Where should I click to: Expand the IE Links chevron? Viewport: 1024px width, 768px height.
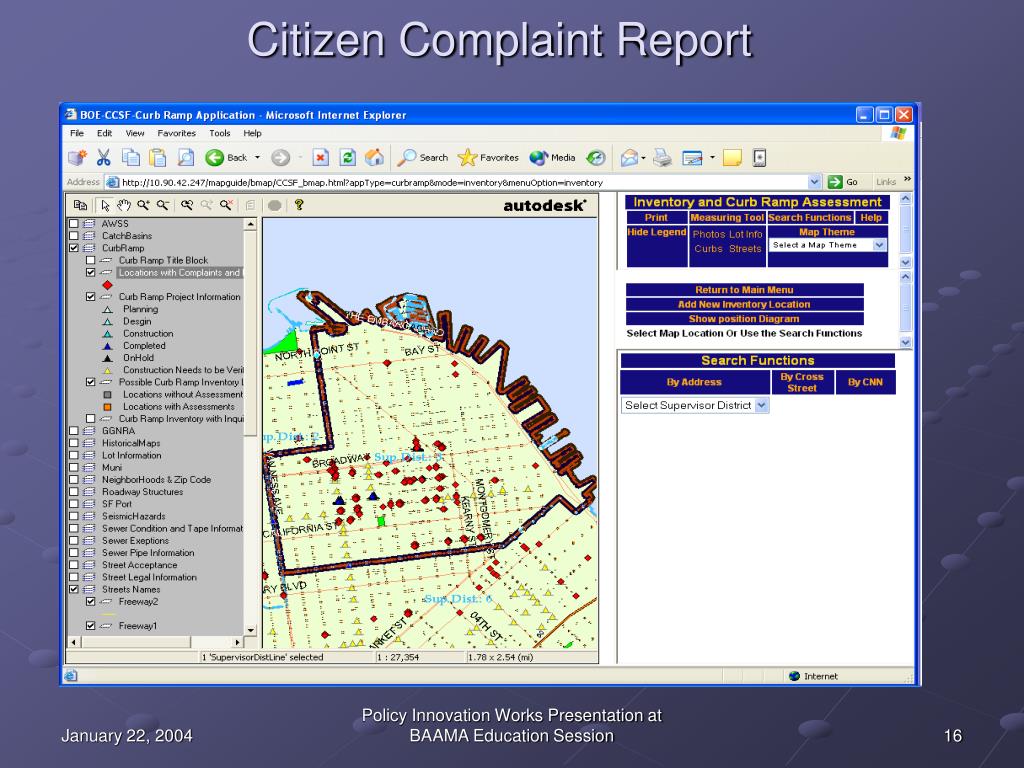coord(907,179)
